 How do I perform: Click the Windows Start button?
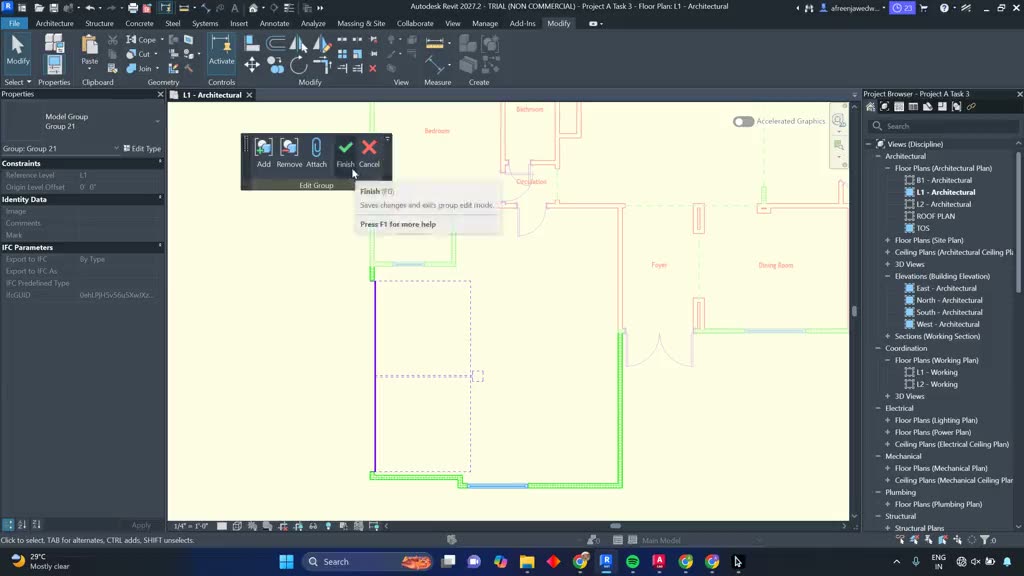pyautogui.click(x=286, y=562)
